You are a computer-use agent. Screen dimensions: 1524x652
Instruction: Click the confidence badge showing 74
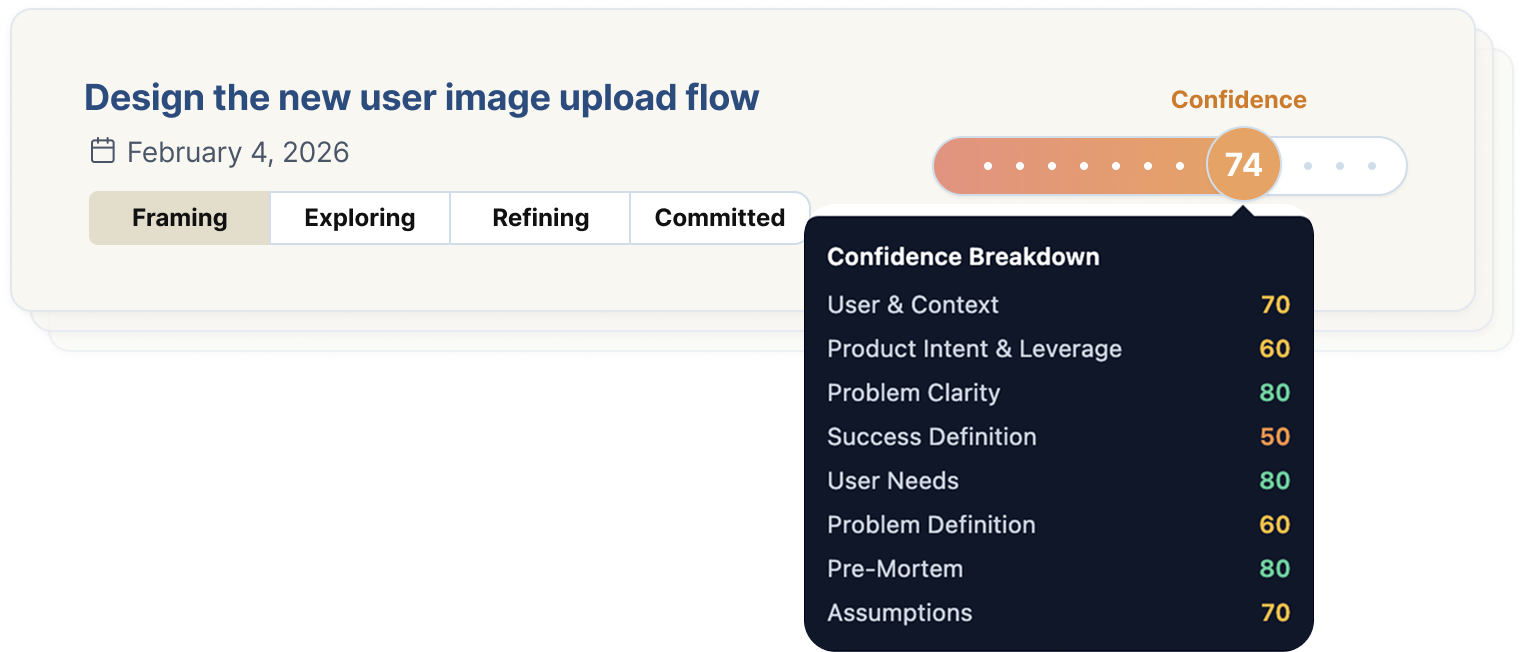(1243, 164)
